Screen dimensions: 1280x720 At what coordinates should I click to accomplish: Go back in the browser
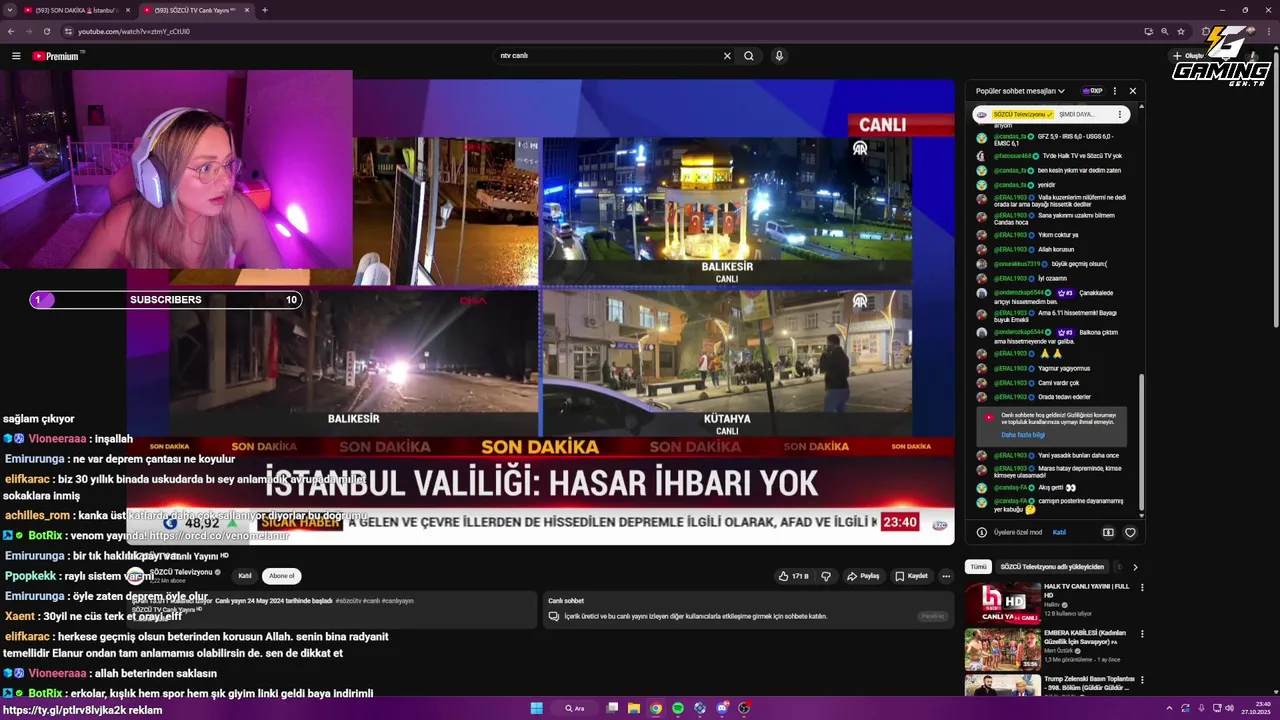click(11, 31)
